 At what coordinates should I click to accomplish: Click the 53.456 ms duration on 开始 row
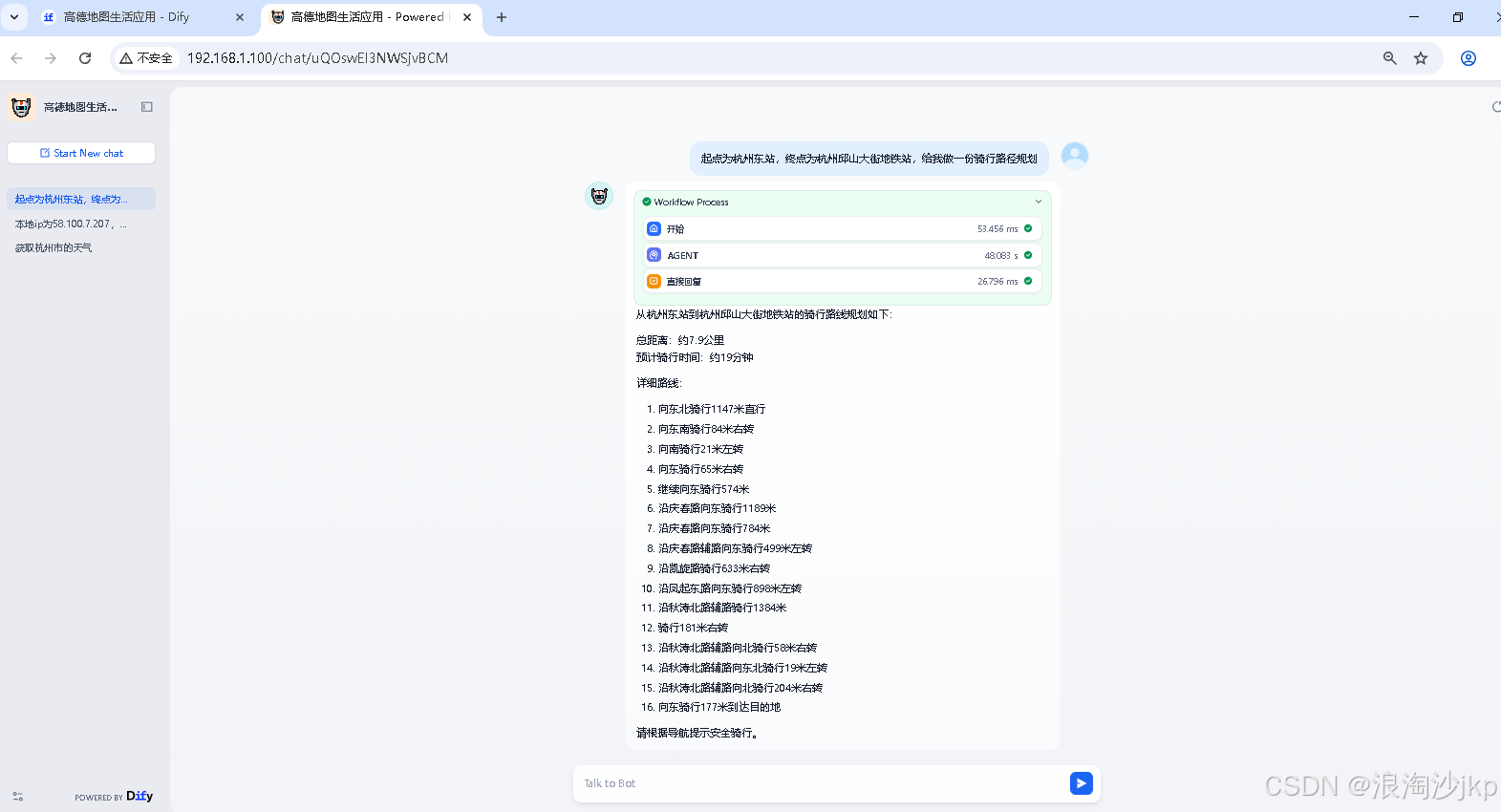[x=997, y=229]
